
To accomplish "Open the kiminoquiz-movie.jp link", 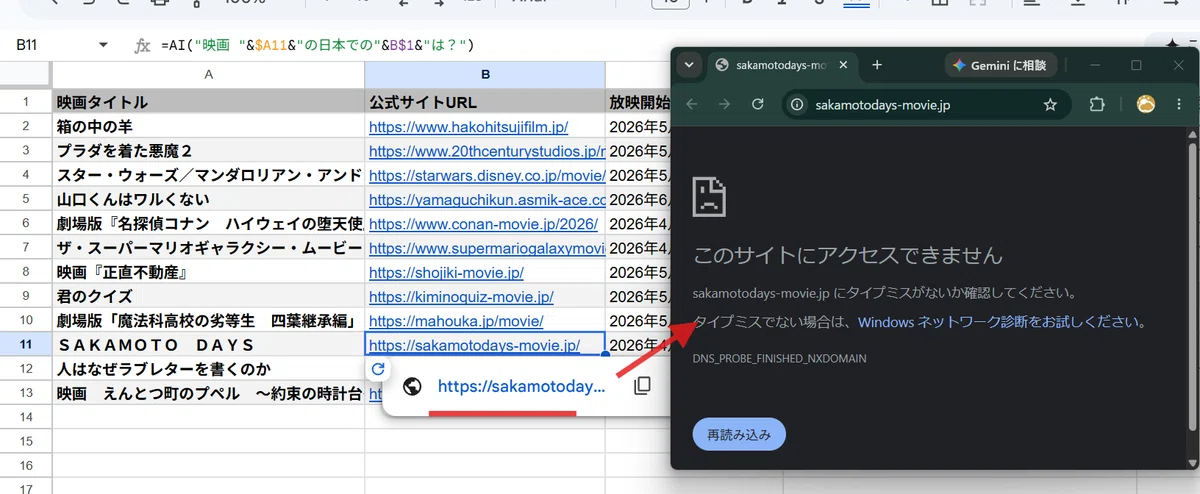I will pyautogui.click(x=461, y=297).
